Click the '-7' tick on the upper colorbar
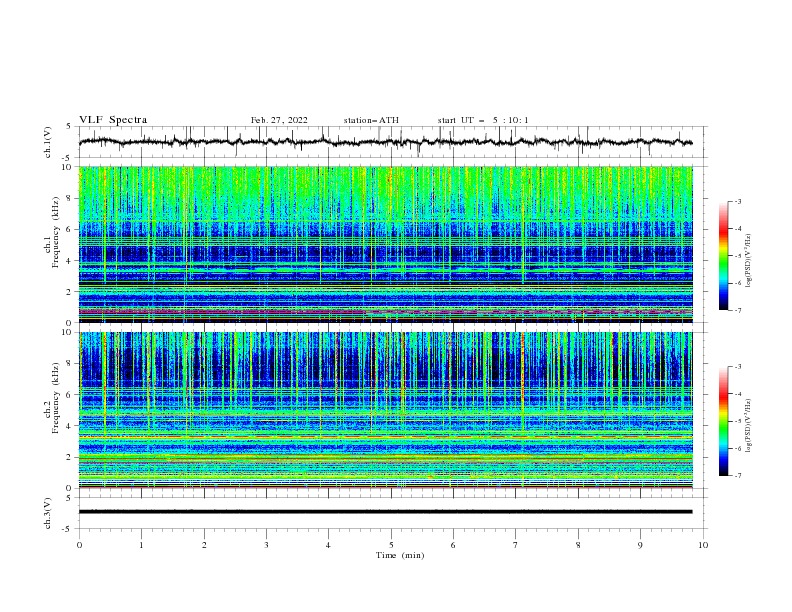Screen dimensions: 792x612 (x=737, y=310)
